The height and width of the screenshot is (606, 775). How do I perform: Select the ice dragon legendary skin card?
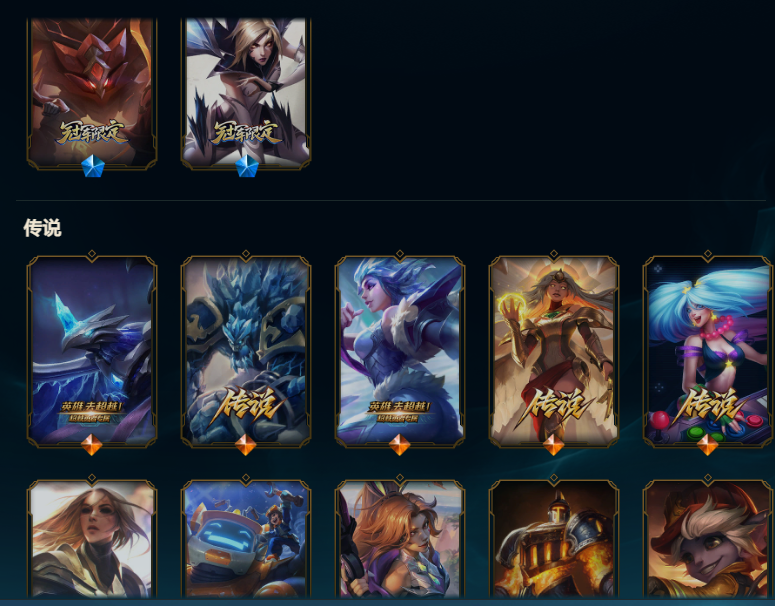[x=92, y=351]
